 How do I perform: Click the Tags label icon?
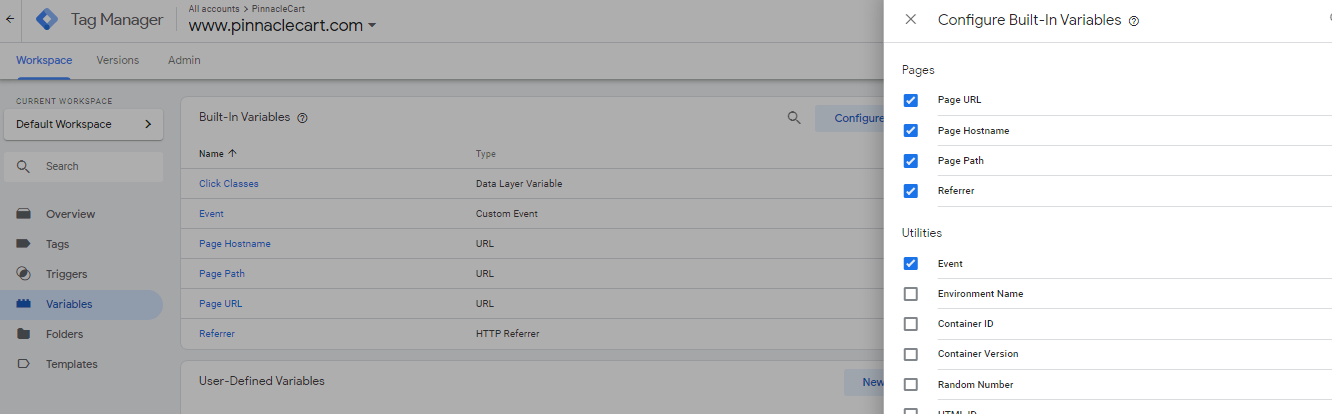point(24,244)
